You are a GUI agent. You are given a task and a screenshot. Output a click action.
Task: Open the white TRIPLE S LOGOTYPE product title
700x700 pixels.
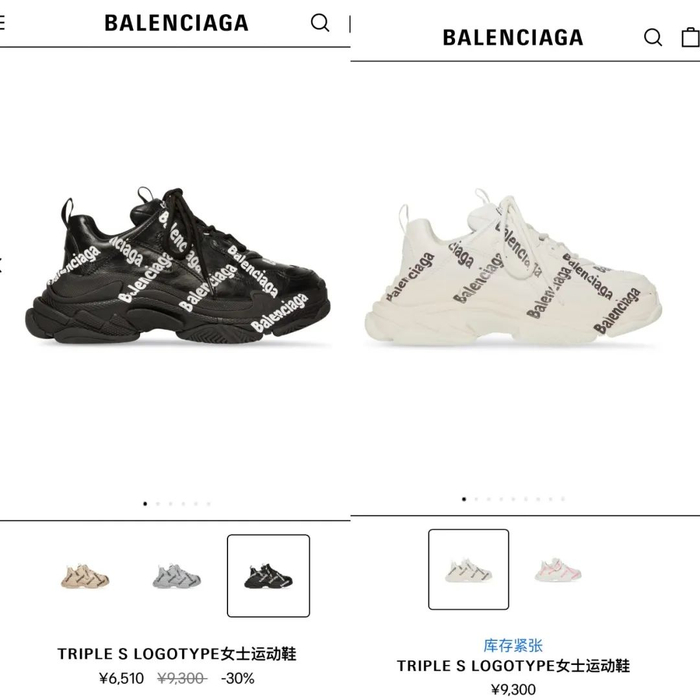pyautogui.click(x=513, y=666)
